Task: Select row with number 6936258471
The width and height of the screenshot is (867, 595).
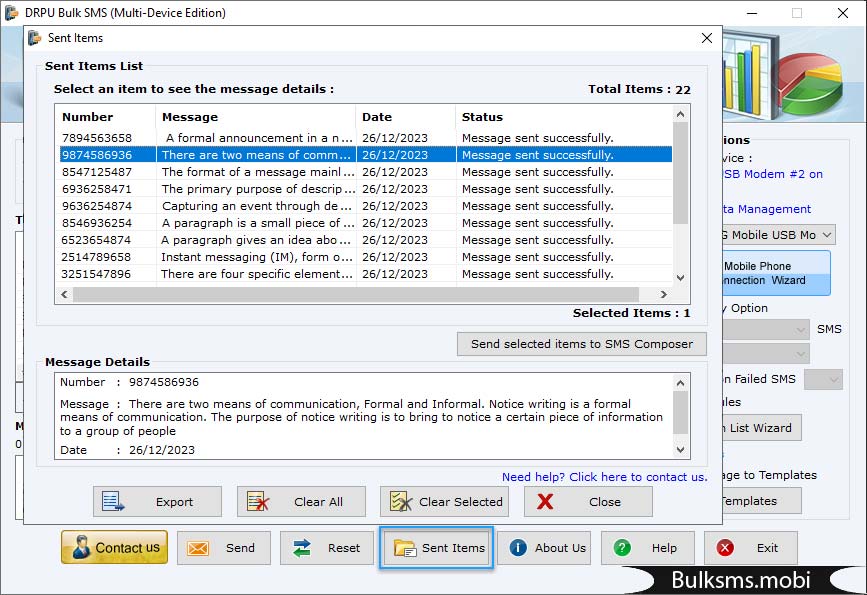Action: pyautogui.click(x=366, y=189)
